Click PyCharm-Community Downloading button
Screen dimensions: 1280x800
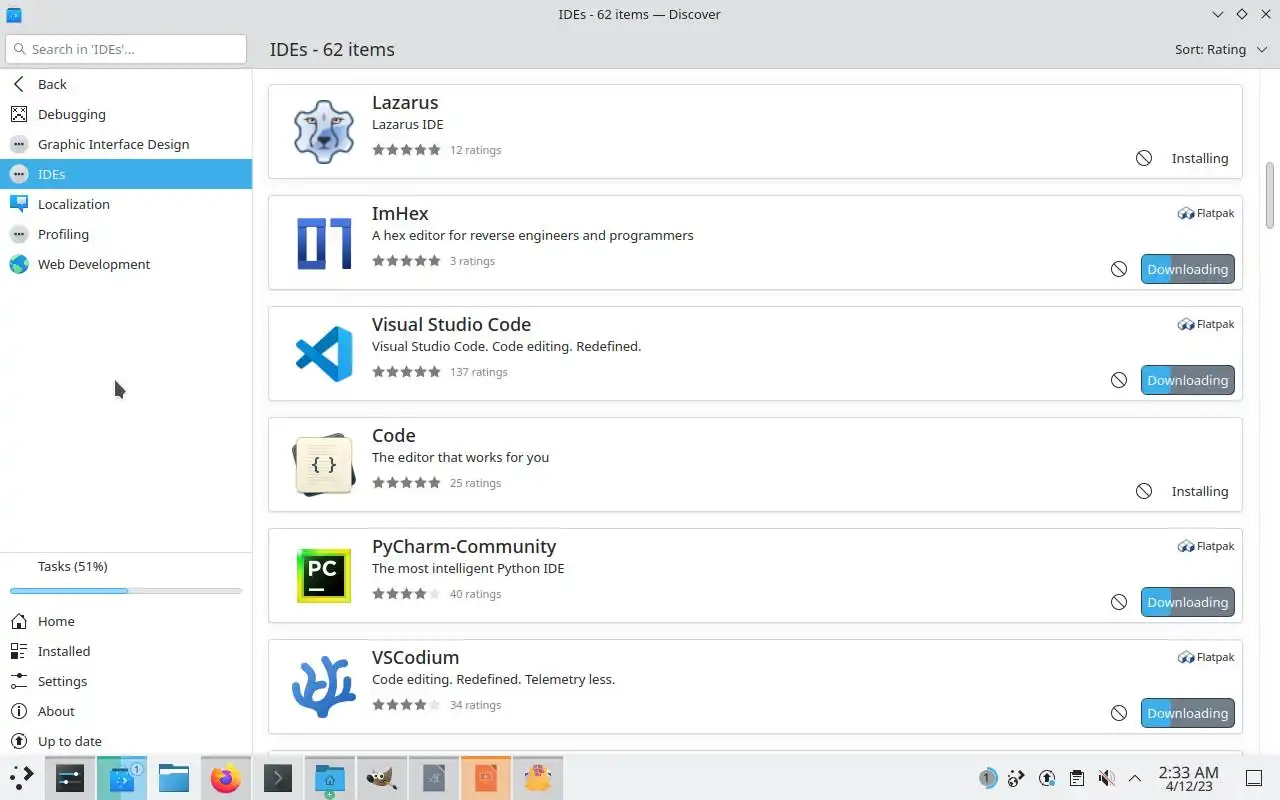pyautogui.click(x=1187, y=602)
